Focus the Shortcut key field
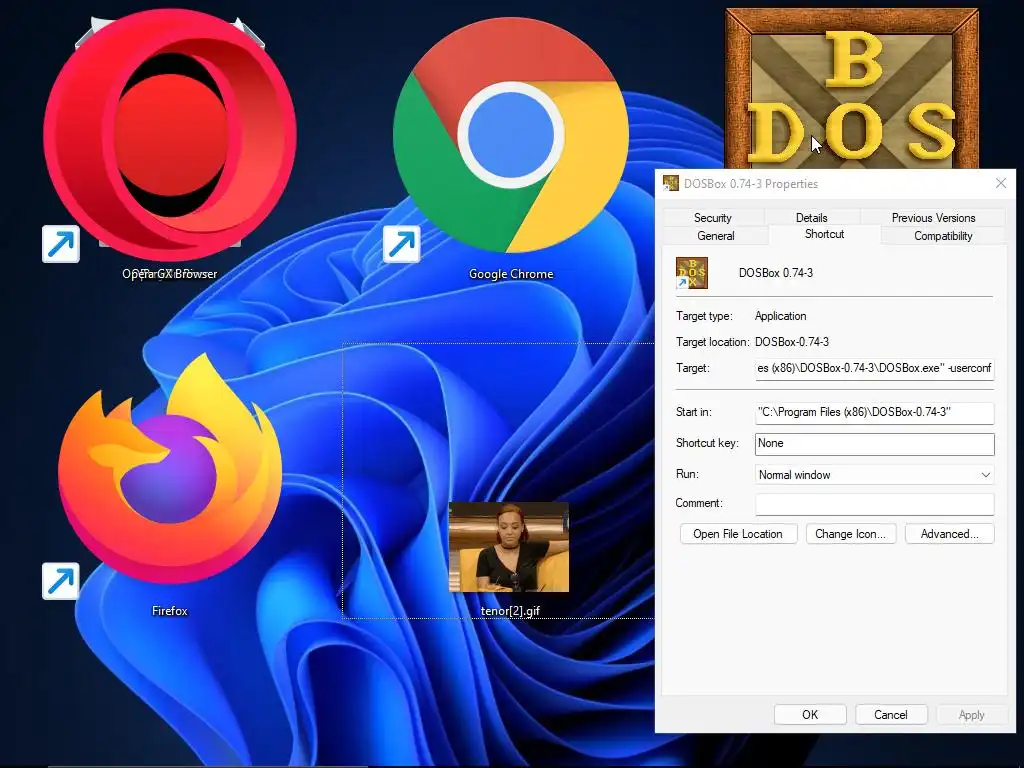Viewport: 1024px width, 768px height. pyautogui.click(x=874, y=443)
